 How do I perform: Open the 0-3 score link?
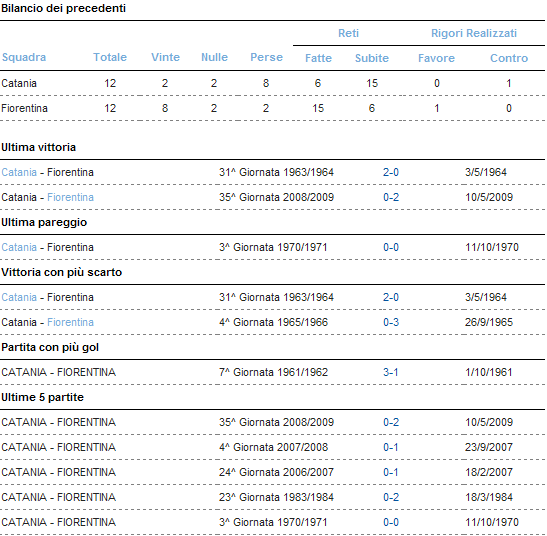click(x=391, y=322)
